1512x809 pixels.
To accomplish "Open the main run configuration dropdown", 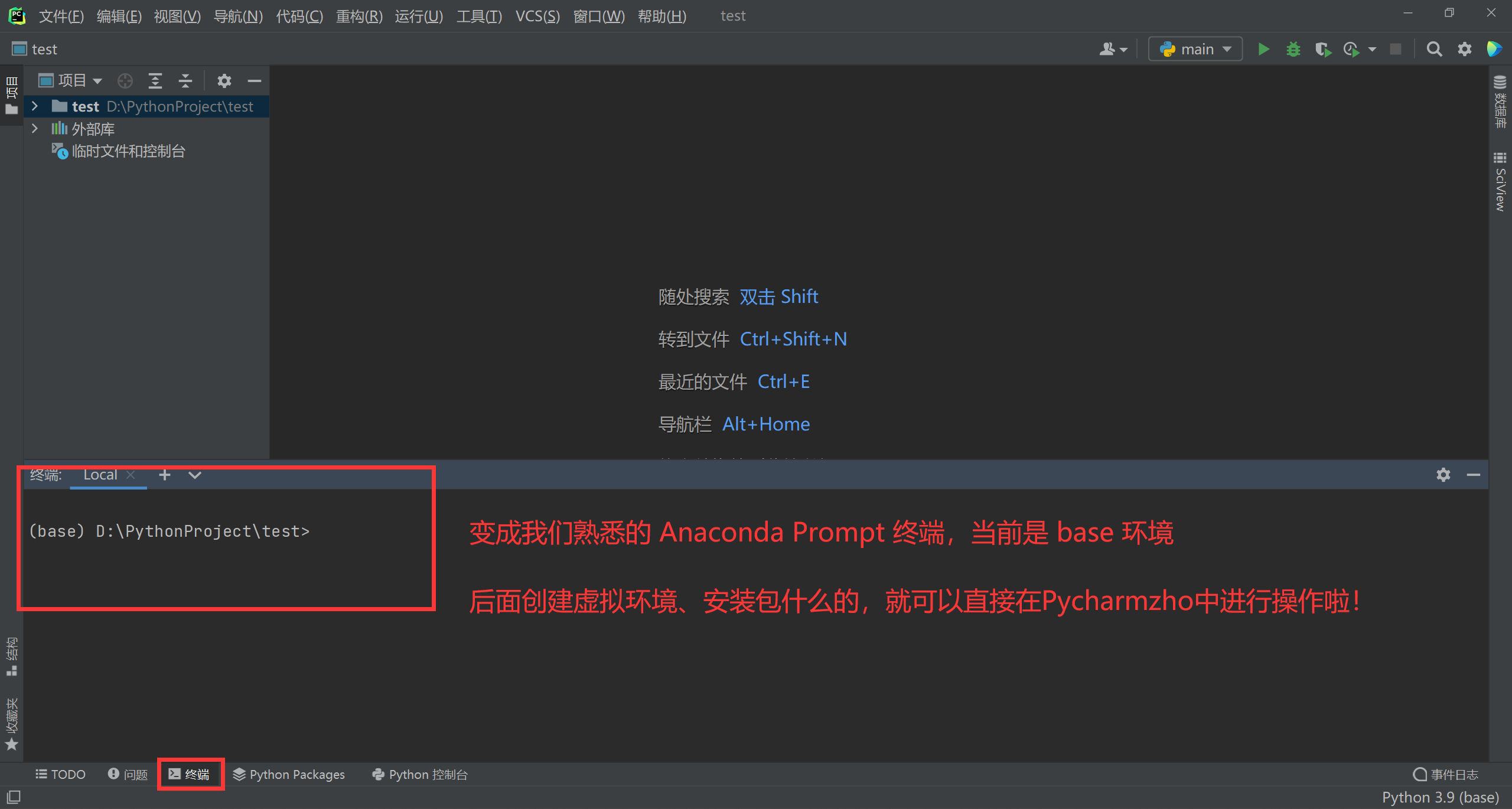I will click(1194, 48).
